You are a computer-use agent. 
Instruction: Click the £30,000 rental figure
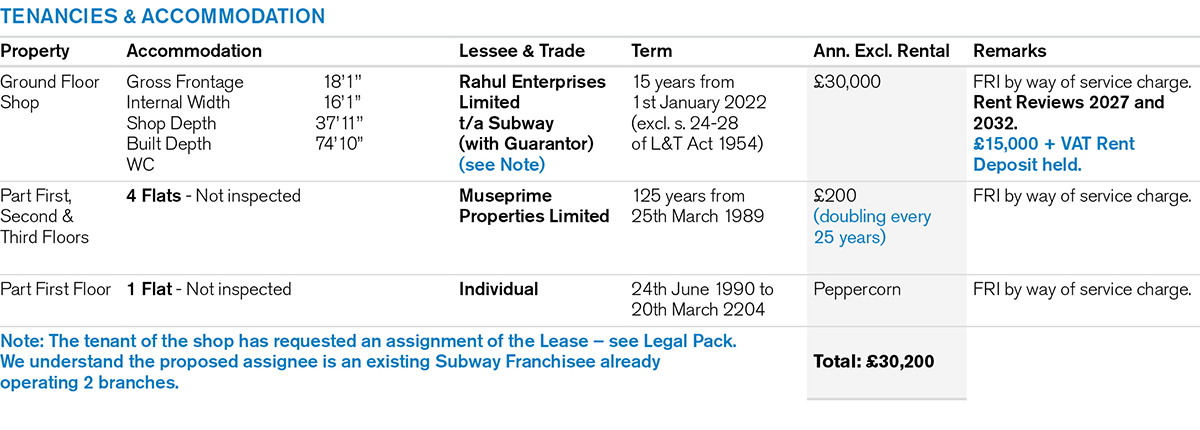848,82
